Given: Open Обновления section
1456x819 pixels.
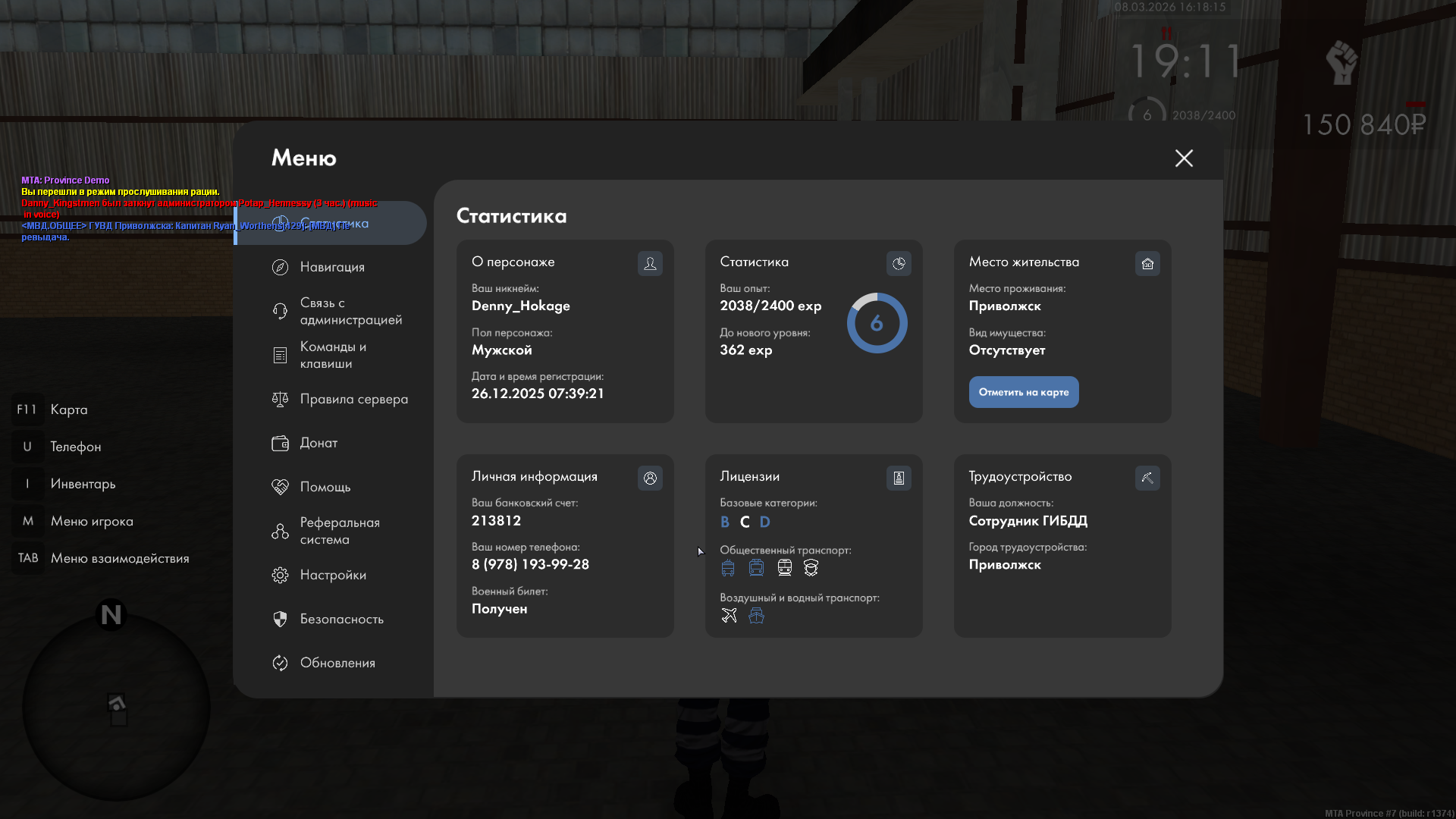Looking at the screenshot, I should 337,663.
